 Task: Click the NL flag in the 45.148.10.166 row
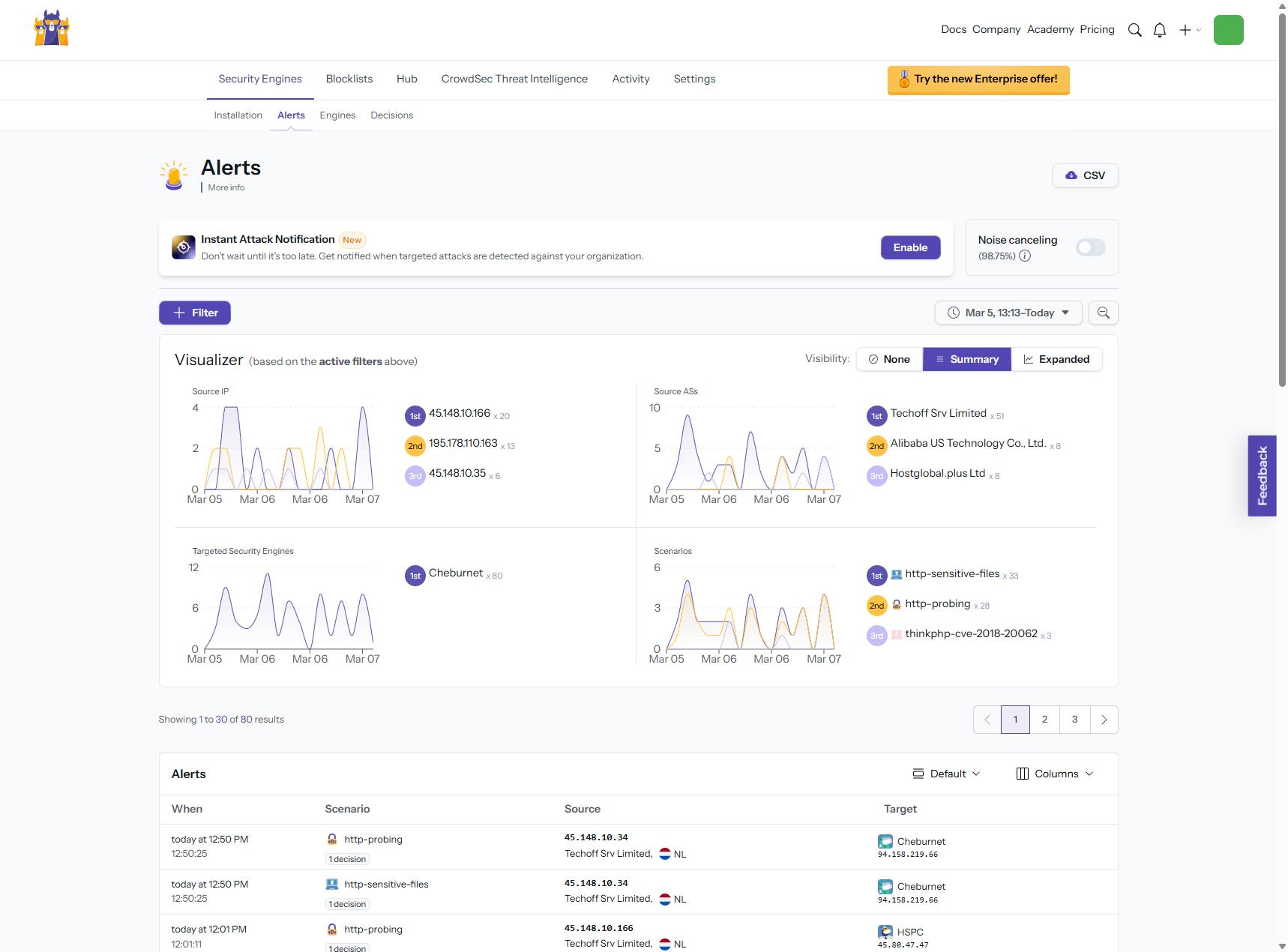click(x=665, y=944)
